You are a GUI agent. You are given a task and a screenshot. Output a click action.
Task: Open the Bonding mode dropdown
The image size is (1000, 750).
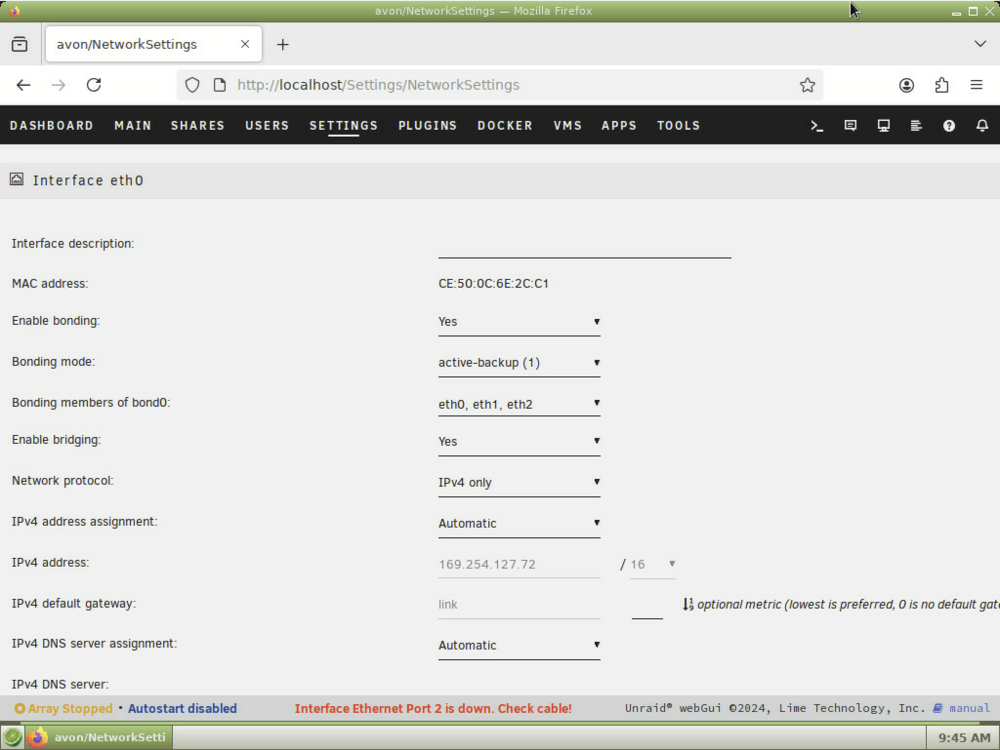(x=519, y=363)
